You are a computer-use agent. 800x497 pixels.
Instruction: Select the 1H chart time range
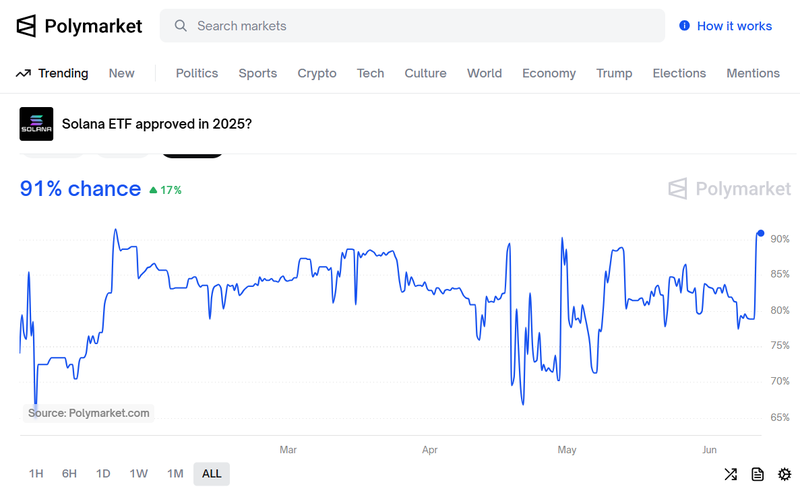click(36, 474)
